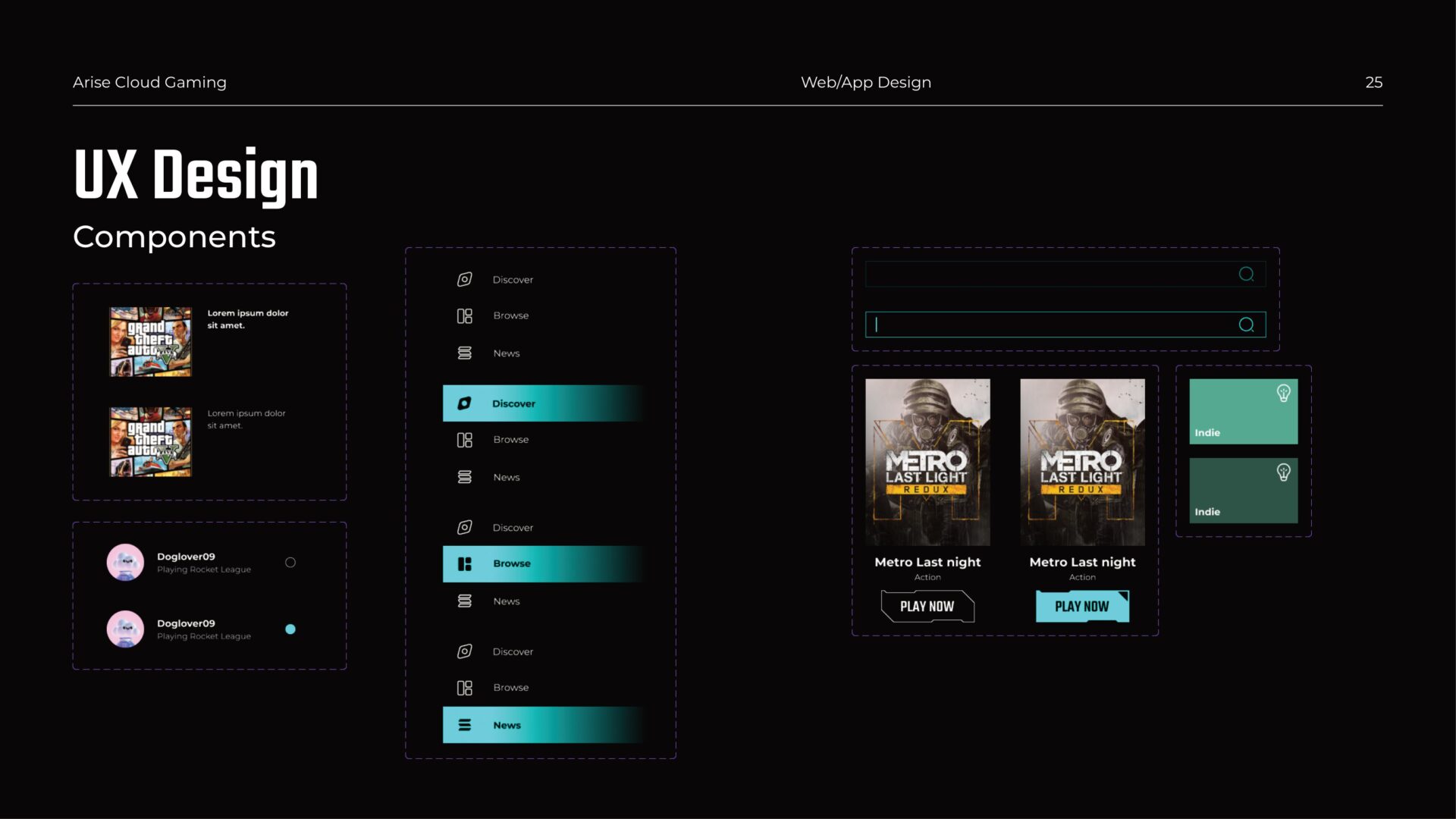Click the second "Metro Last night" title
1456x819 pixels.
click(x=1082, y=562)
